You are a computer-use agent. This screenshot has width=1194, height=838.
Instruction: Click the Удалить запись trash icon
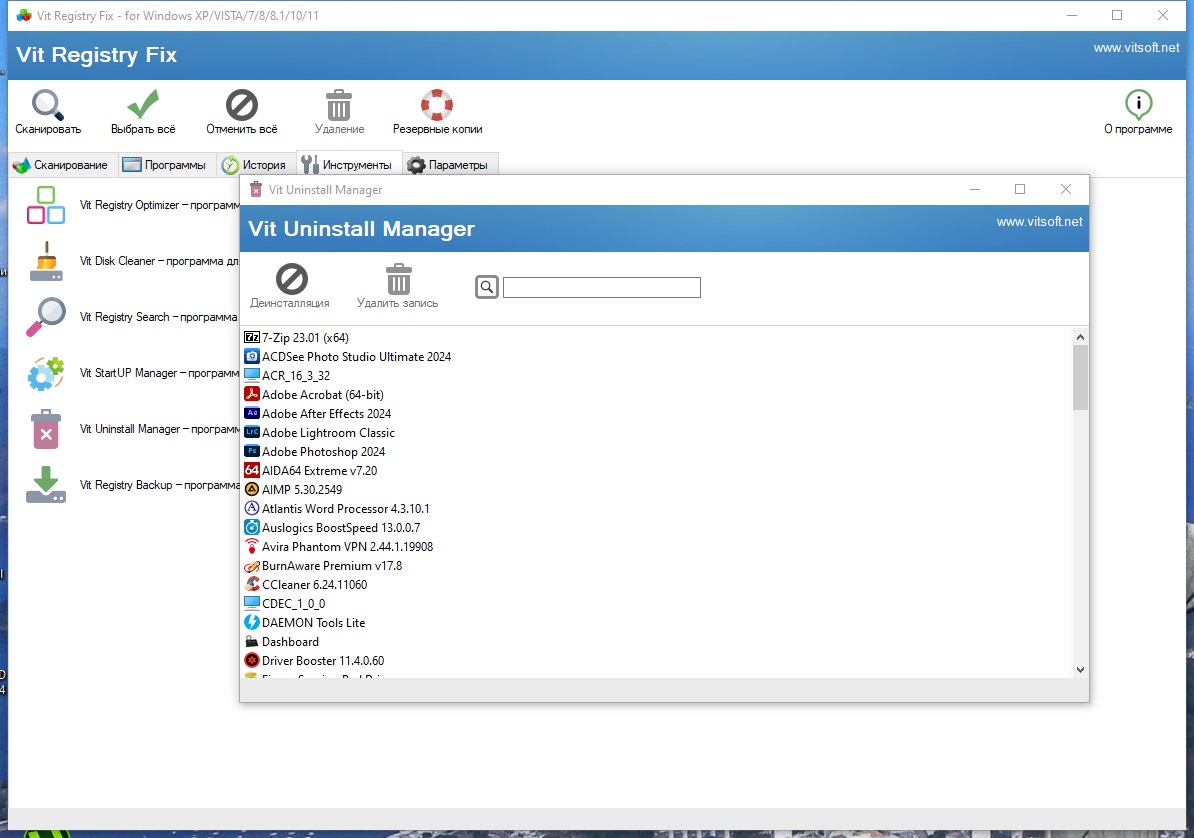[398, 279]
